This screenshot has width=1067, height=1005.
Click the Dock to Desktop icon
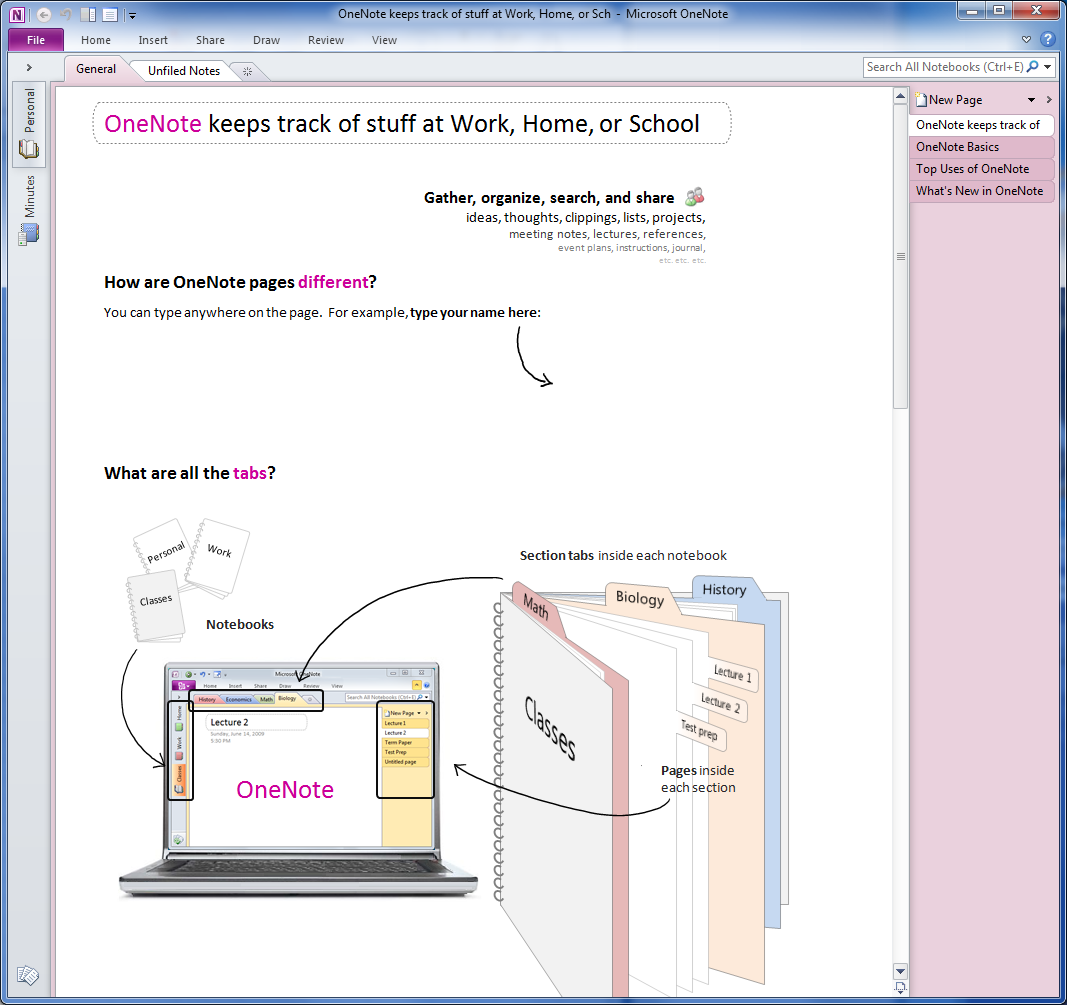(x=88, y=14)
